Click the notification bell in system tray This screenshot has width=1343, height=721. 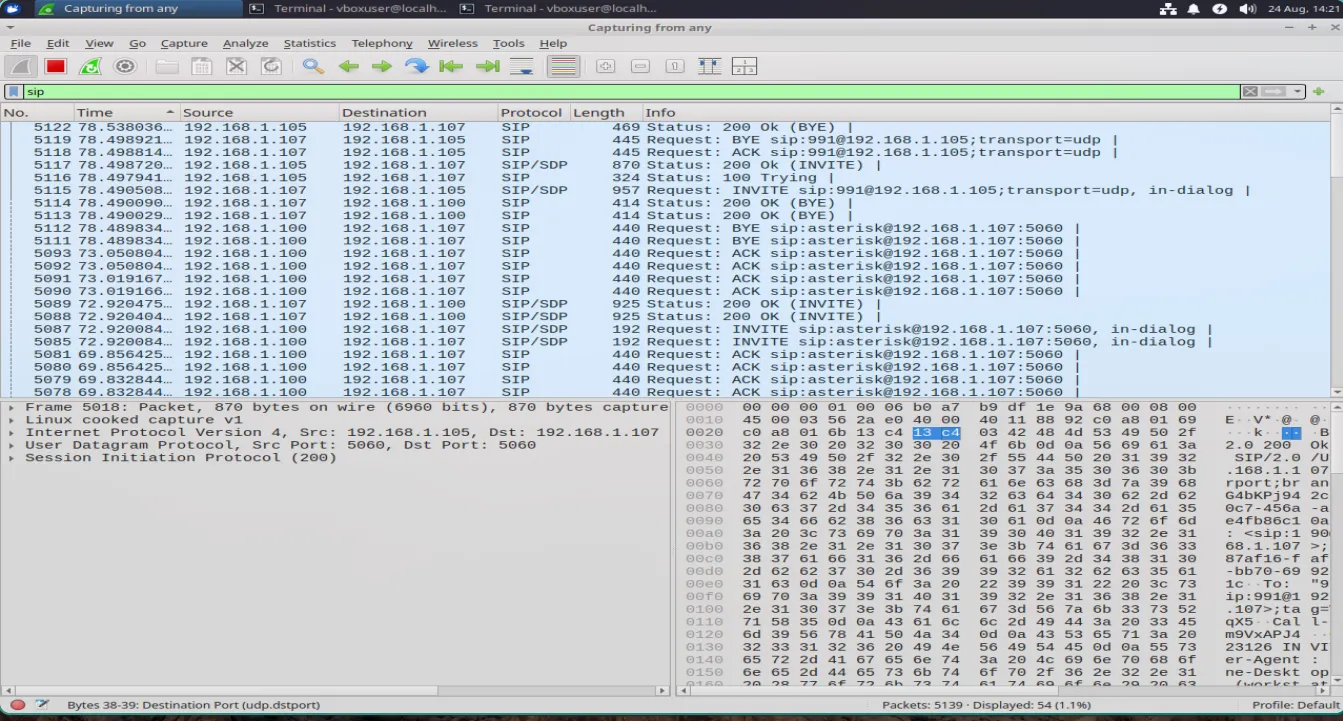[1193, 8]
